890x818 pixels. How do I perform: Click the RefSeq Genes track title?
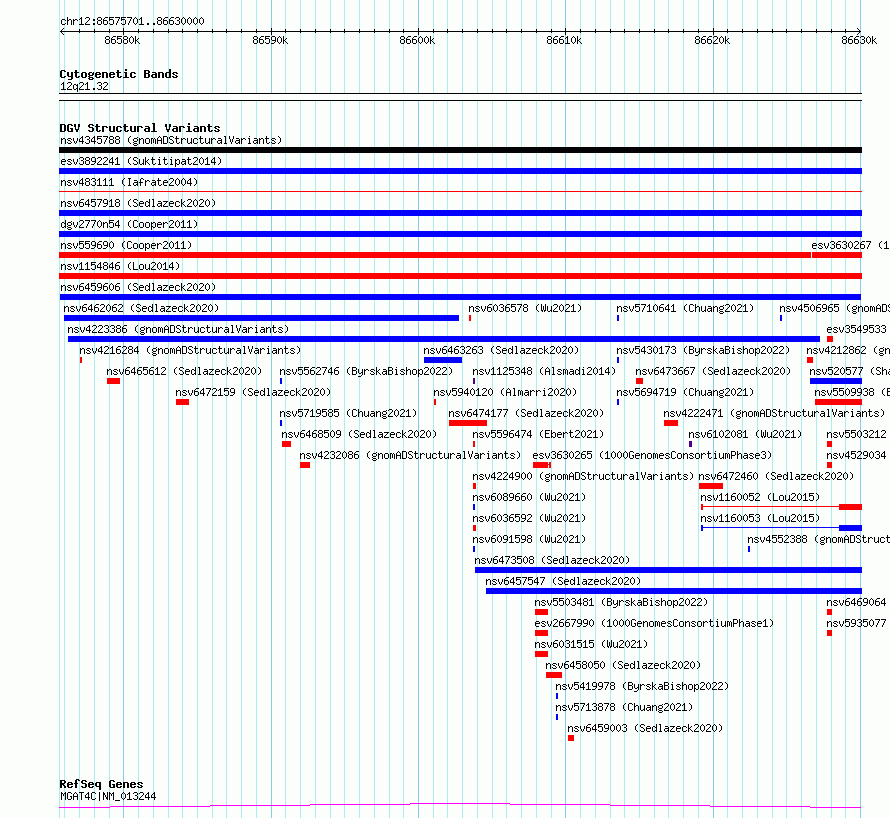[101, 784]
